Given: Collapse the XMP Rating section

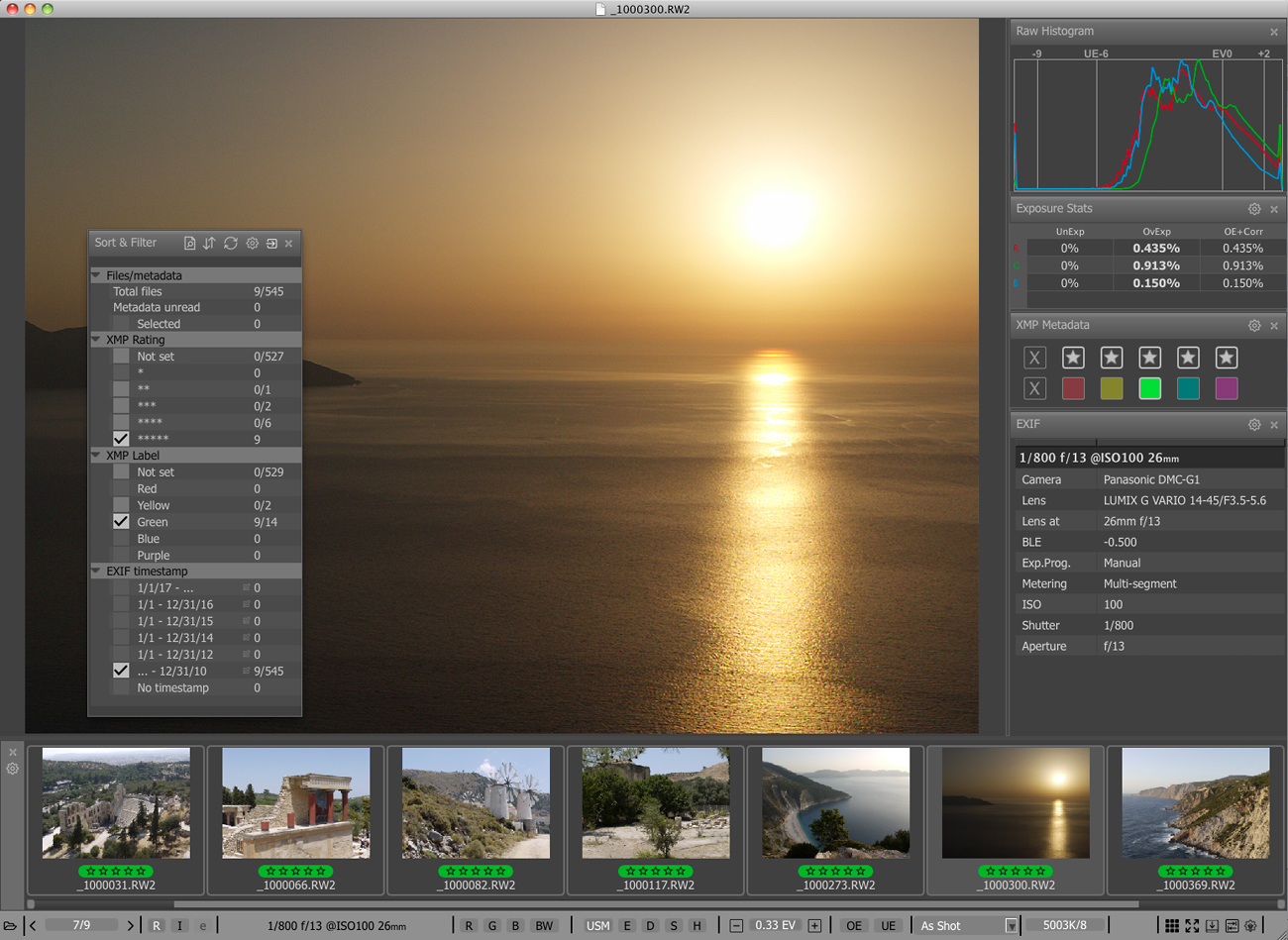Looking at the screenshot, I should [97, 340].
